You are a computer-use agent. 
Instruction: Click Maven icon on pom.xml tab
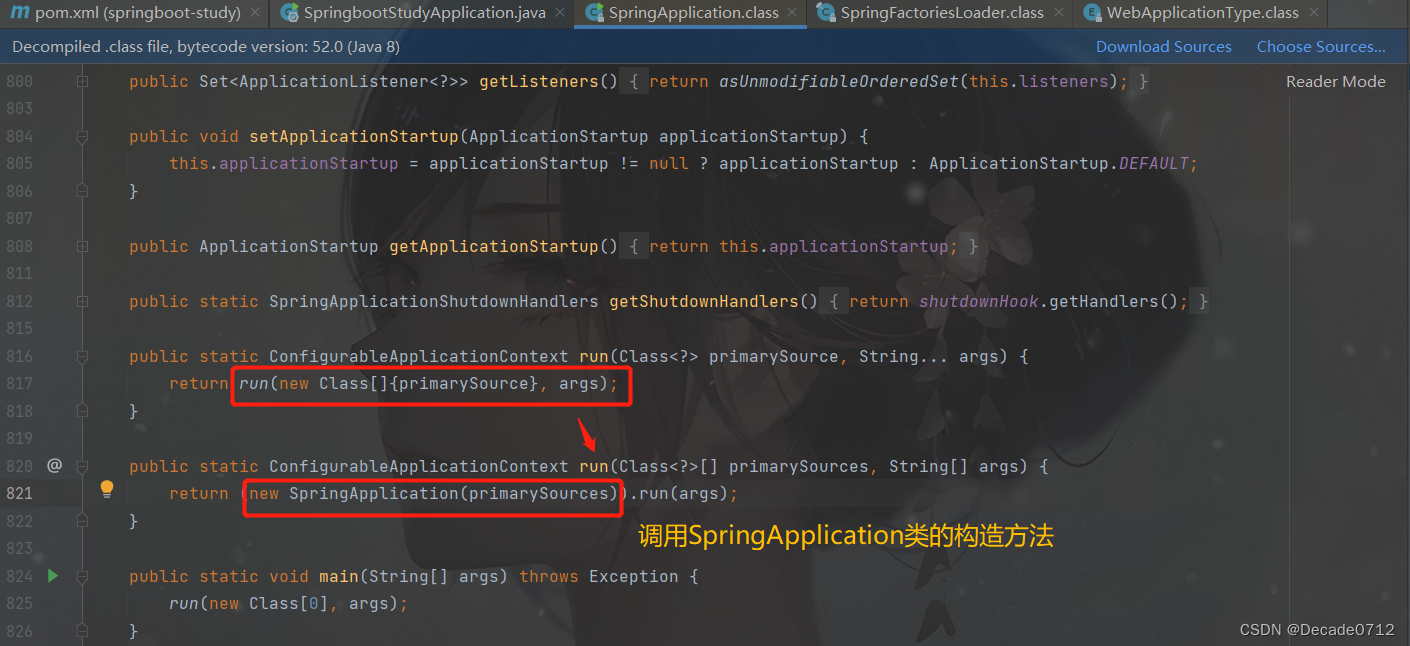pyautogui.click(x=19, y=13)
